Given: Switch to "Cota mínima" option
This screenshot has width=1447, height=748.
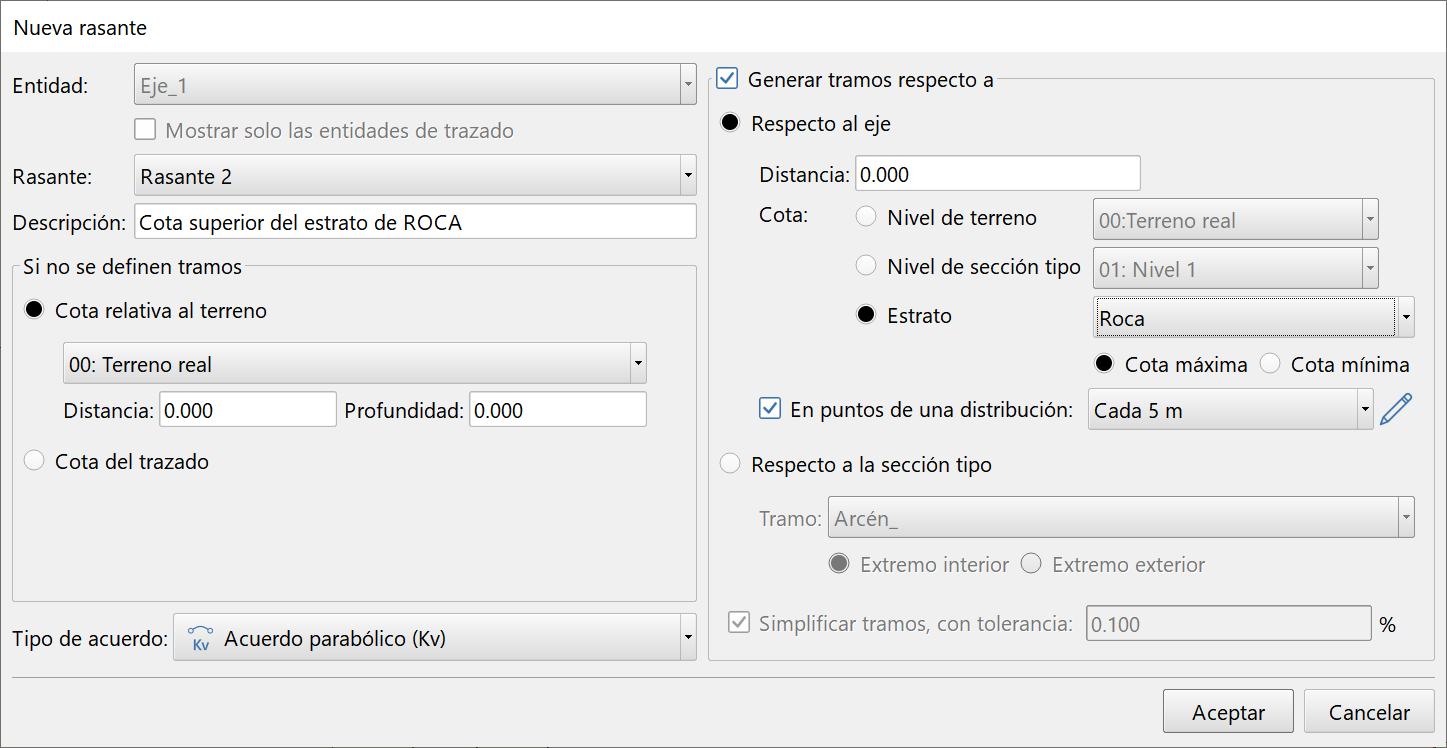Looking at the screenshot, I should pyautogui.click(x=1270, y=365).
